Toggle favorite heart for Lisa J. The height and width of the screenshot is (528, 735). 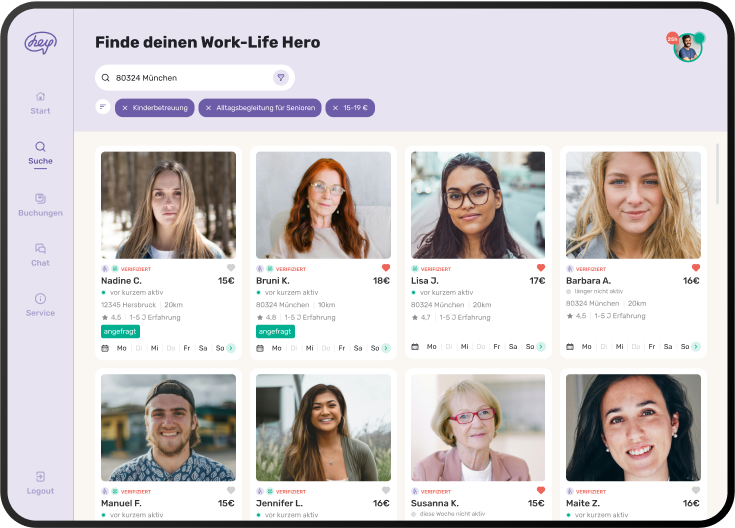coord(540,268)
